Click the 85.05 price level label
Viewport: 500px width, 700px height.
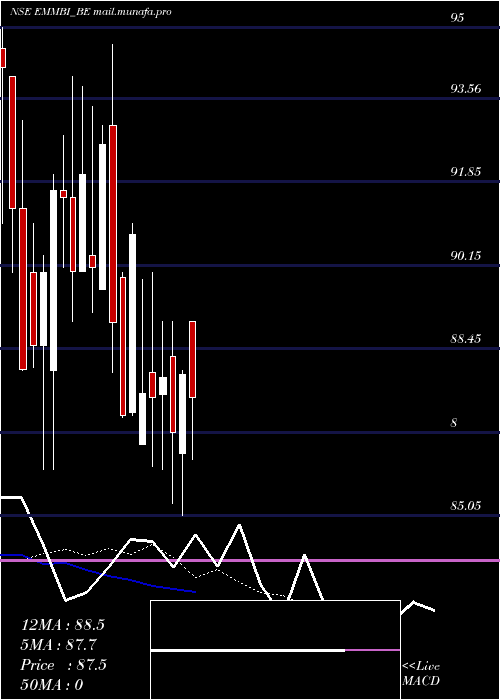point(466,506)
